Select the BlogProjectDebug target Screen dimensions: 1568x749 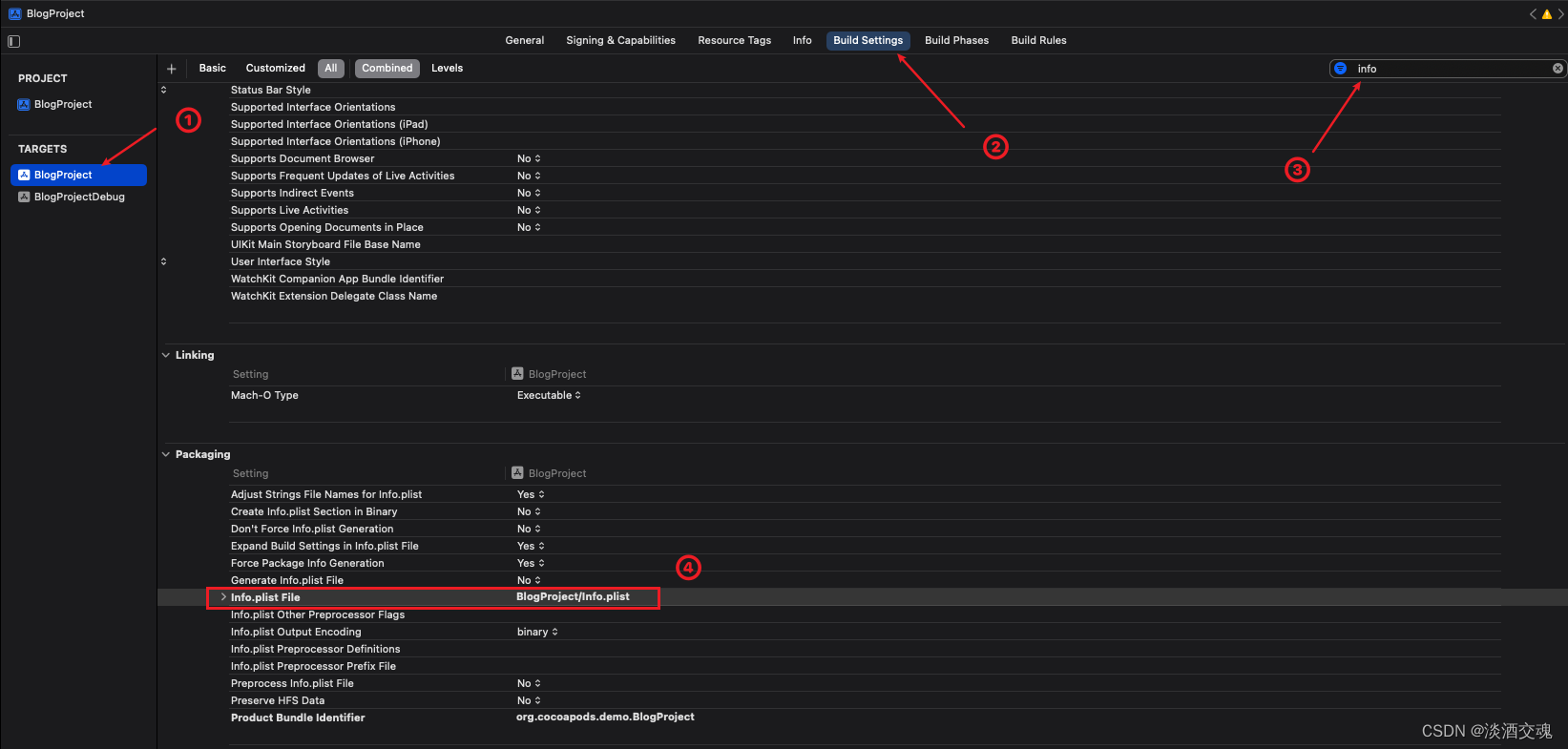(78, 197)
